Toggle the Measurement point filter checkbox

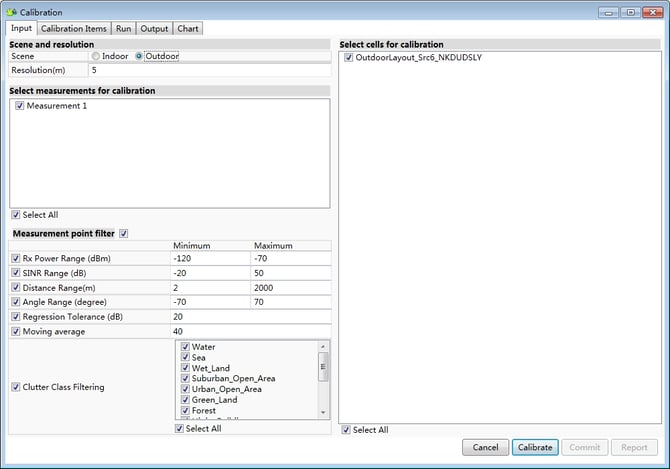coord(124,233)
